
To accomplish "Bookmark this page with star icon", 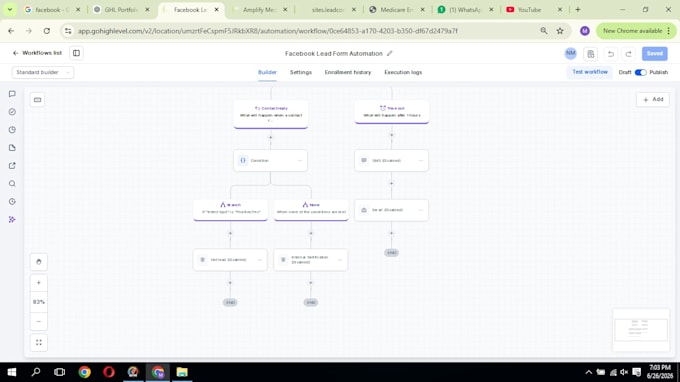I will point(560,31).
